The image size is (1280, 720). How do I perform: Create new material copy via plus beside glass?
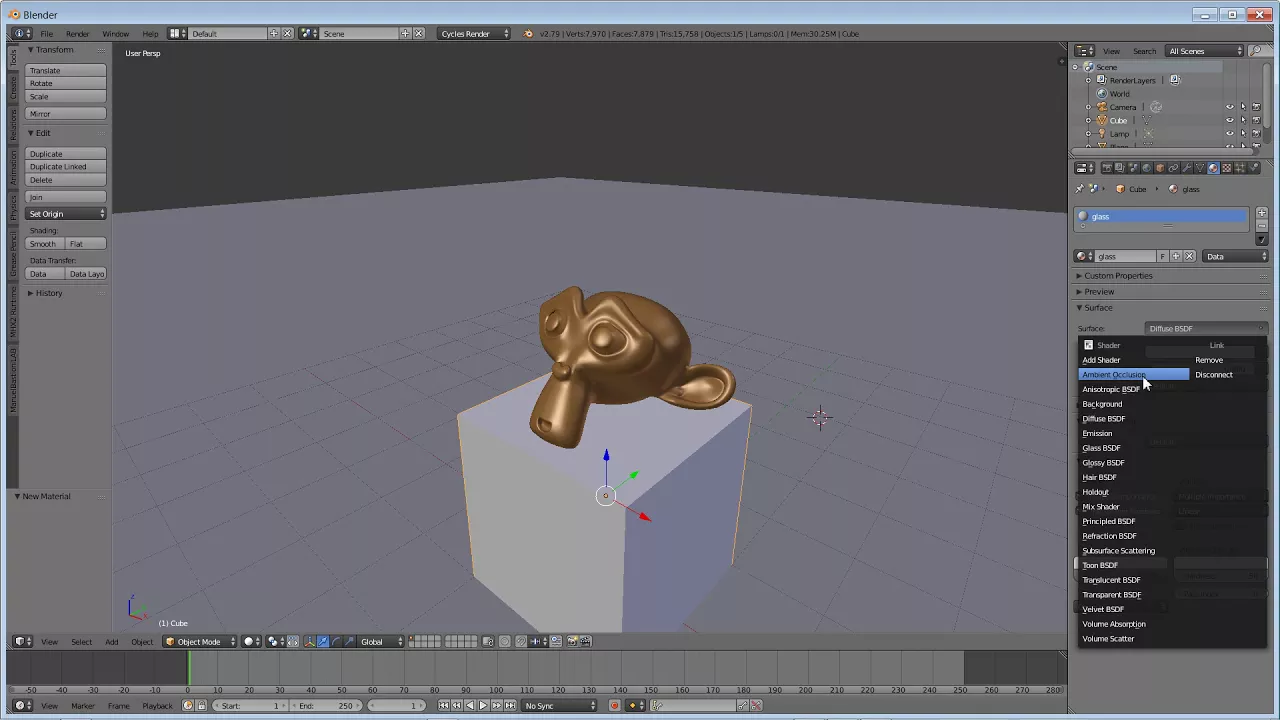click(x=1176, y=256)
